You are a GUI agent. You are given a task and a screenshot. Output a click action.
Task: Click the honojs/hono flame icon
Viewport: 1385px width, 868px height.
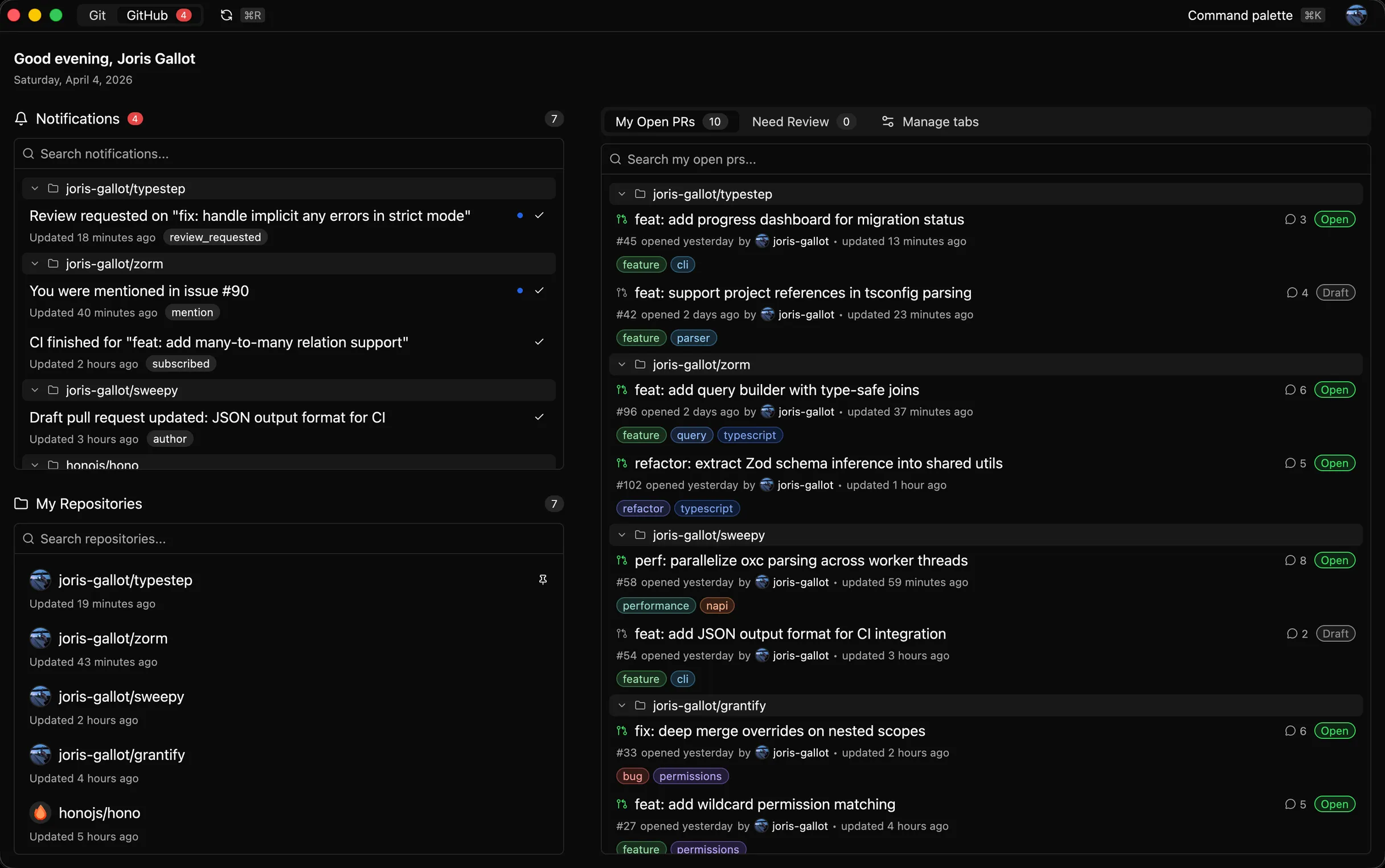click(40, 812)
